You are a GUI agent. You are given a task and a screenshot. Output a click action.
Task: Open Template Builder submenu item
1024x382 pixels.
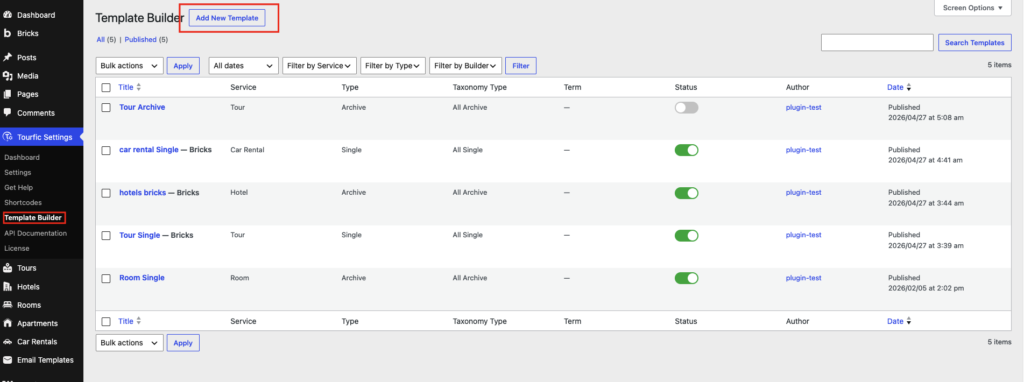[x=33, y=217]
